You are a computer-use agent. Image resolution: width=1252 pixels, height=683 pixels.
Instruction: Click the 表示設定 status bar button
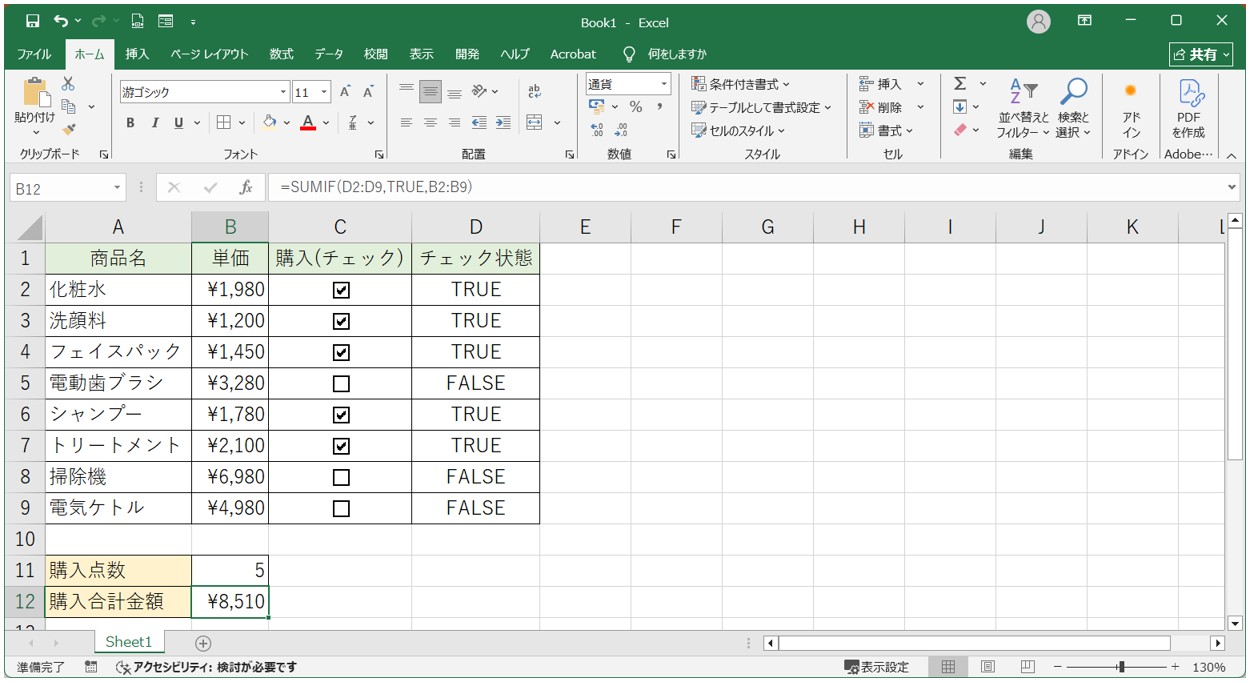tap(877, 667)
